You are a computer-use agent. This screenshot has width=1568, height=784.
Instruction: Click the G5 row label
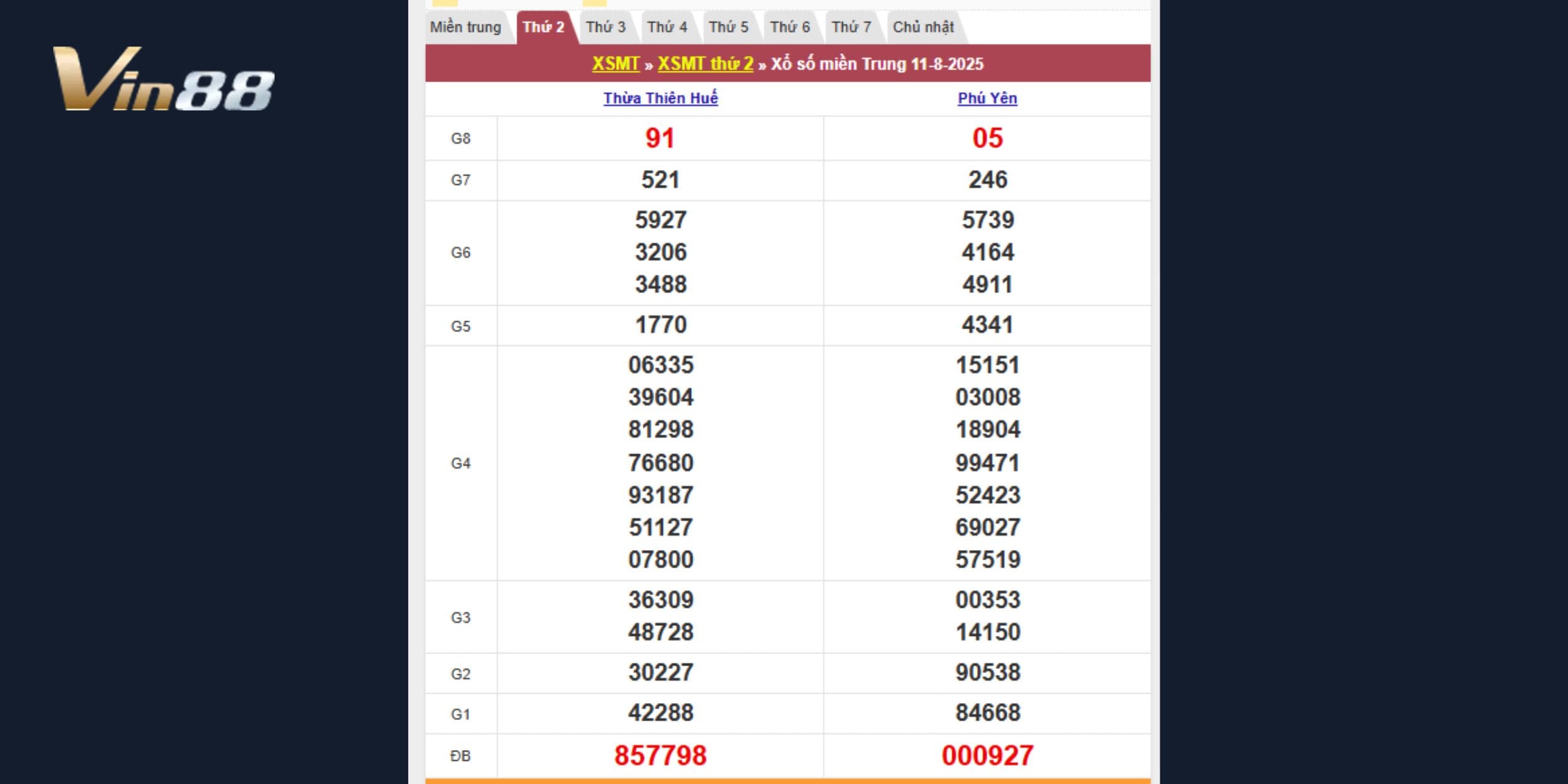tap(460, 326)
